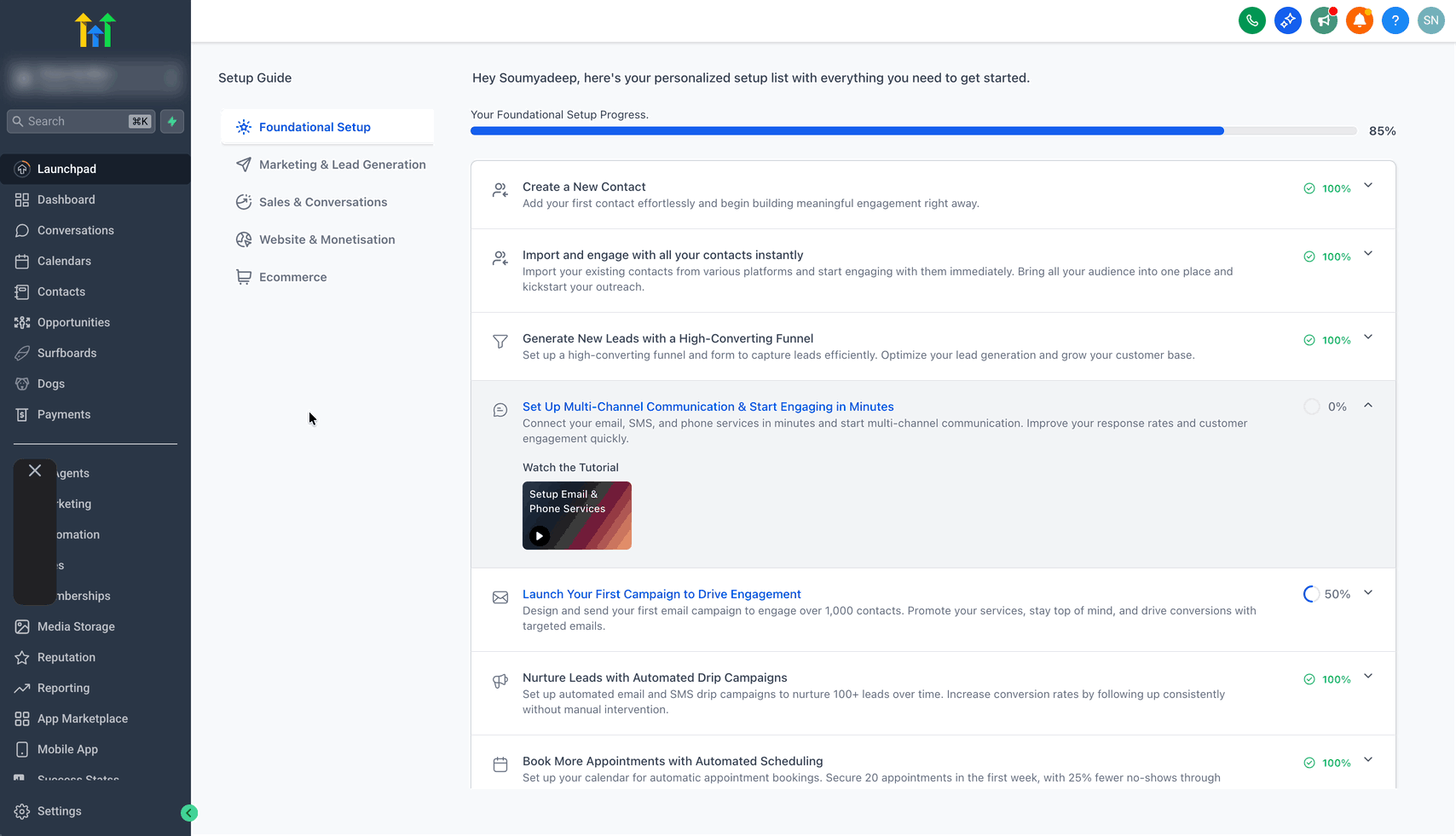Click the green lightning quick actions icon
1456x836 pixels.
pyautogui.click(x=172, y=121)
